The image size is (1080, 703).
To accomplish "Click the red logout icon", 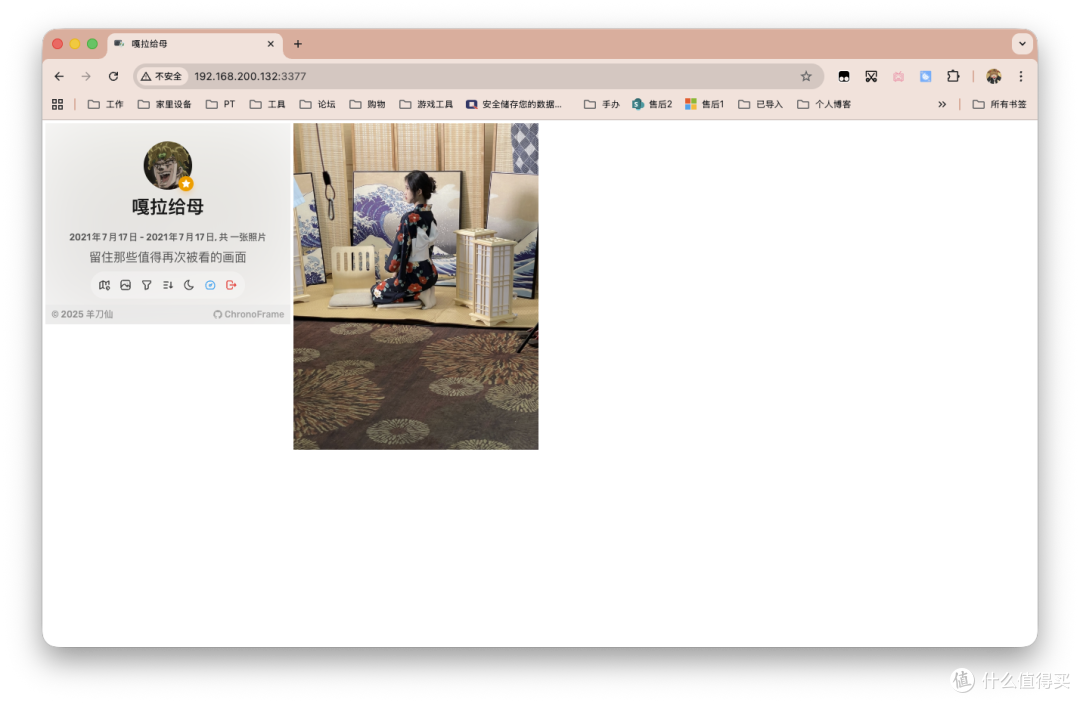I will pos(231,285).
